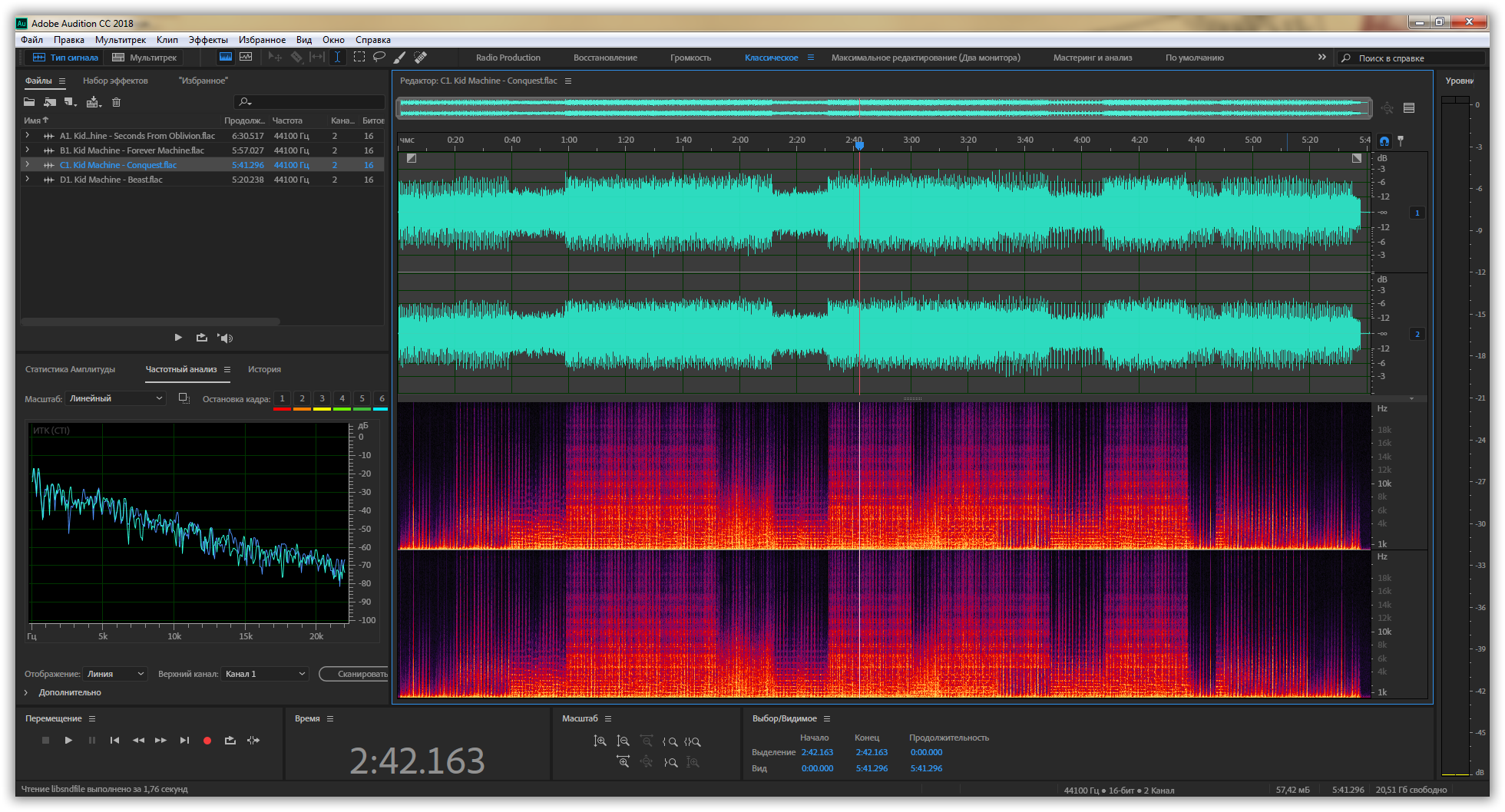Image resolution: width=1505 pixels, height=812 pixels.
Task: Click the import file icon
Action: (x=50, y=102)
